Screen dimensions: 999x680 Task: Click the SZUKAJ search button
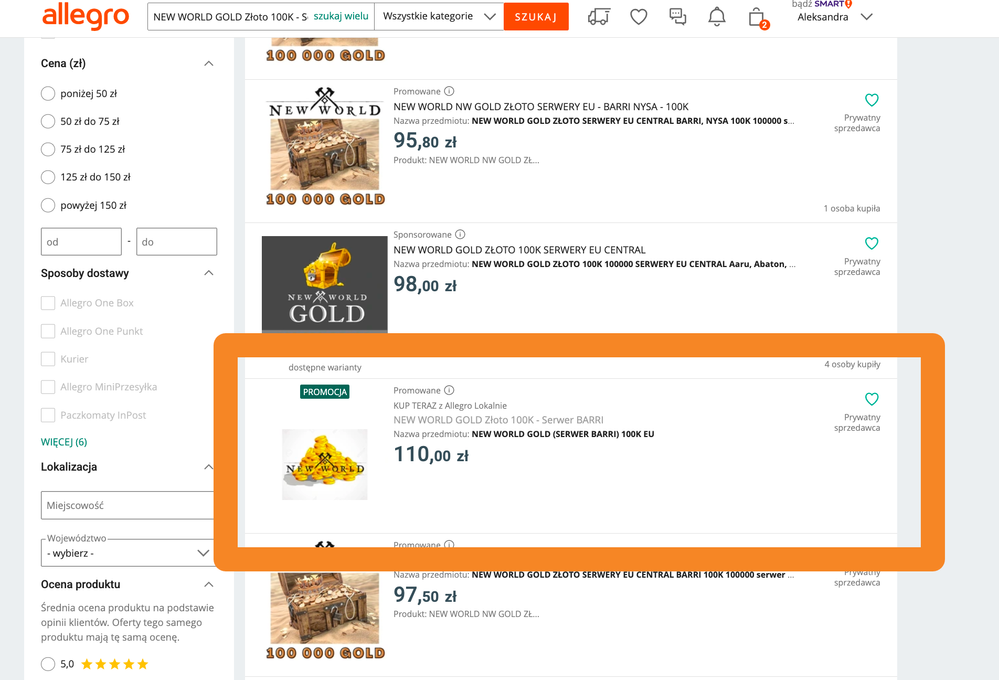pos(536,17)
